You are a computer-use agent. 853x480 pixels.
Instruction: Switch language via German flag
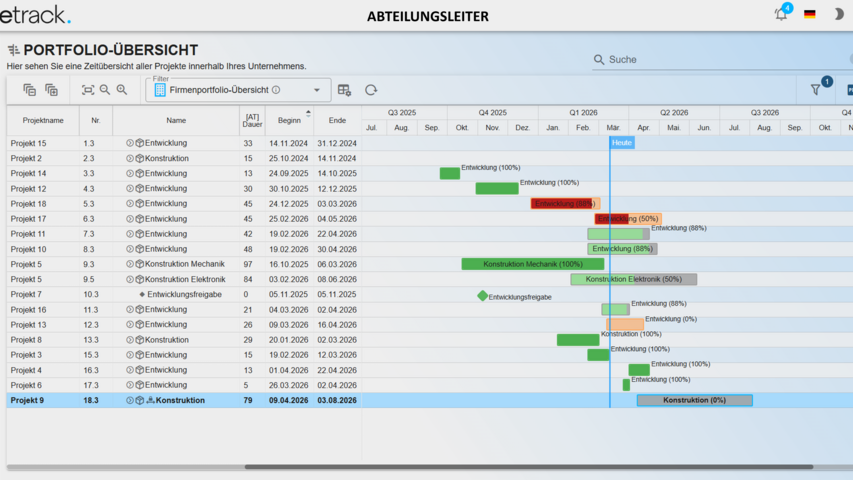coord(809,14)
